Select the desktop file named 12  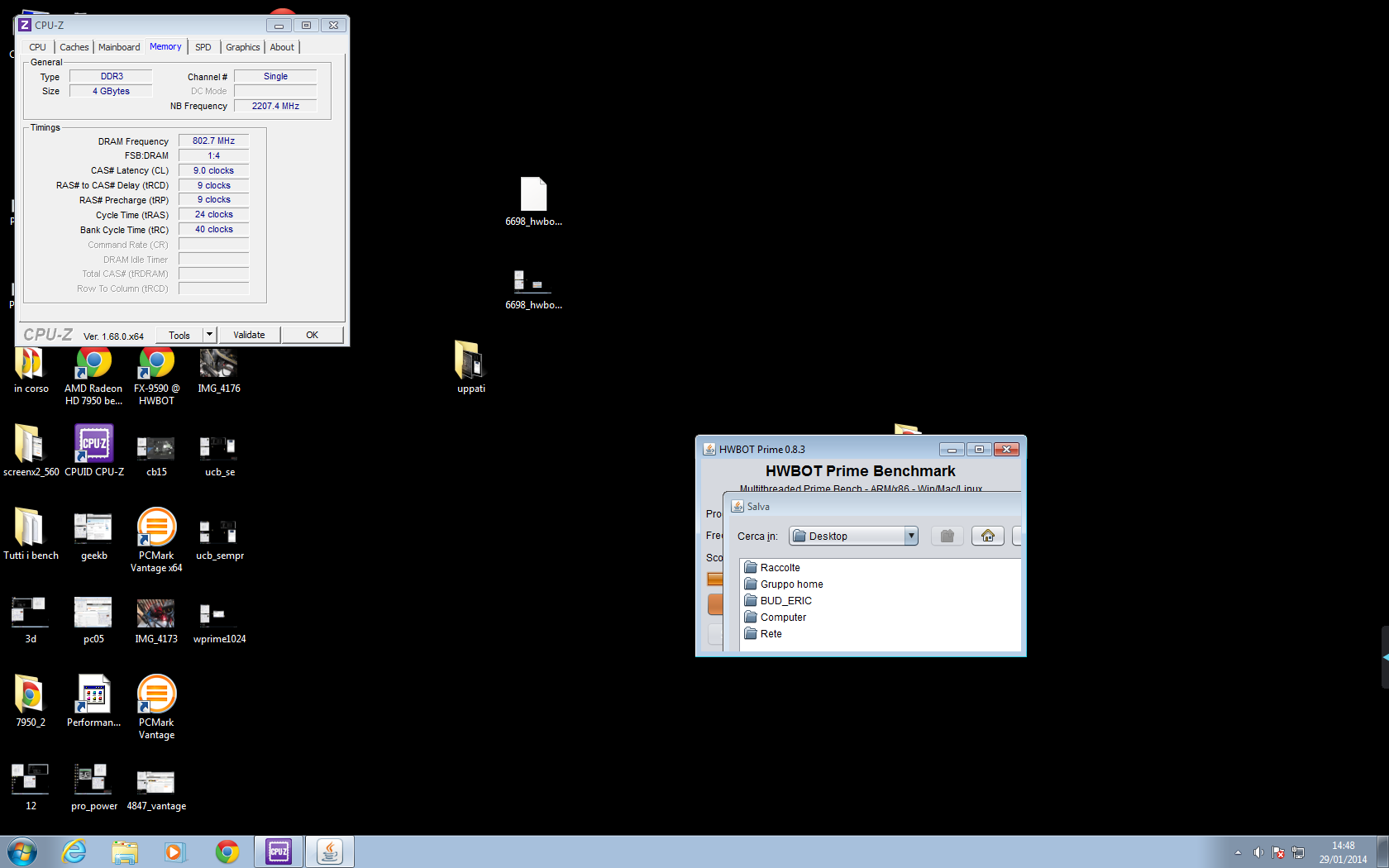[x=31, y=787]
